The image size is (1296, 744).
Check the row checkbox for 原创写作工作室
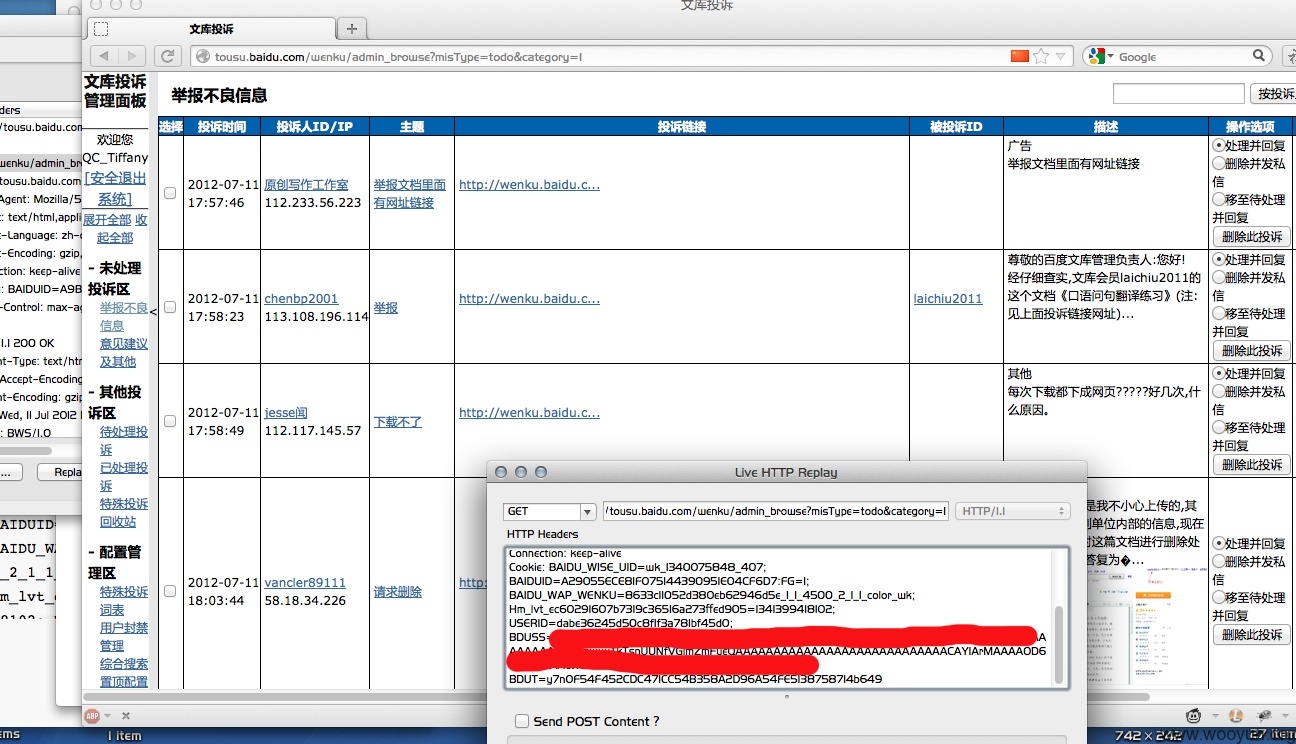(x=170, y=193)
